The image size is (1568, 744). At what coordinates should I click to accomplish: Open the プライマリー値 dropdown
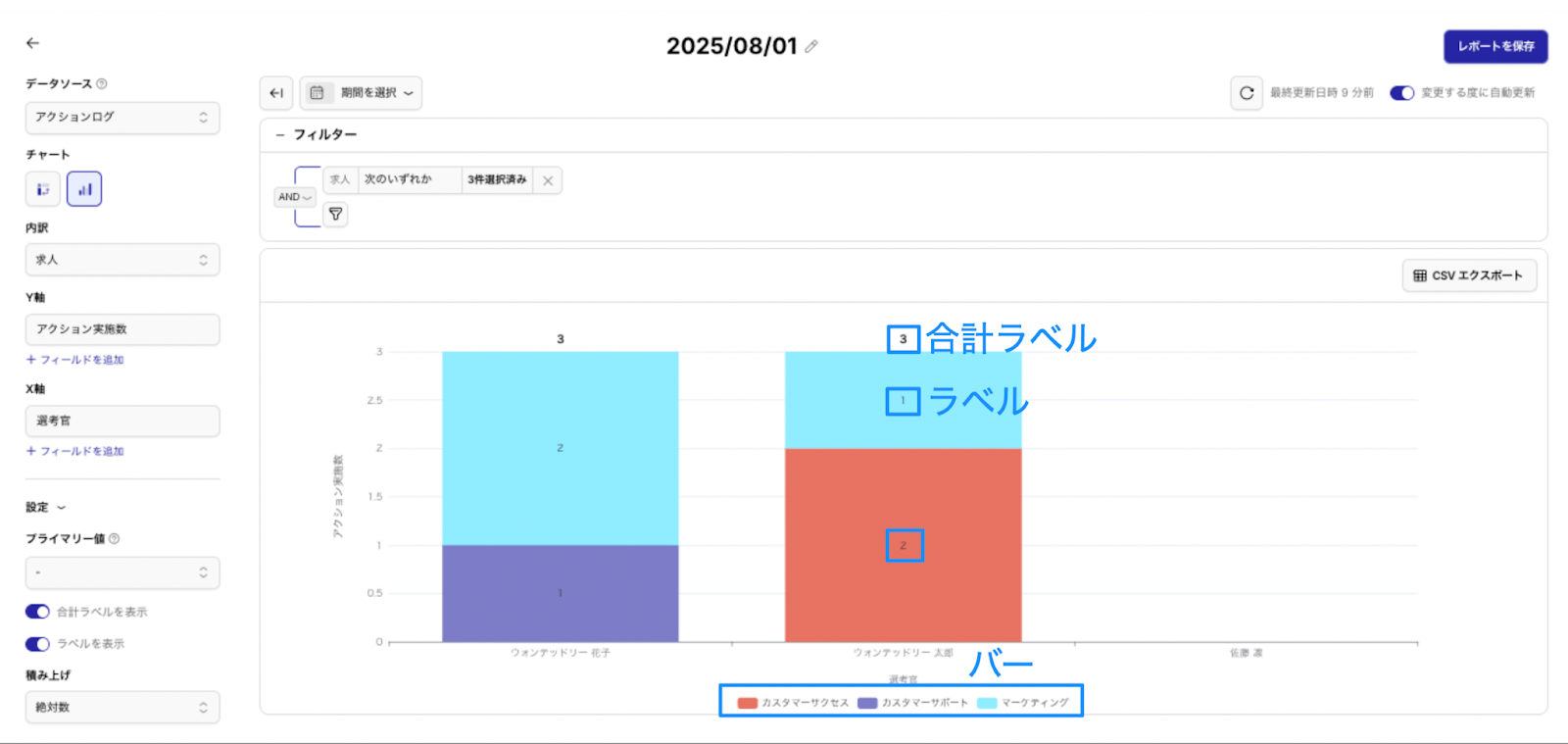click(122, 572)
